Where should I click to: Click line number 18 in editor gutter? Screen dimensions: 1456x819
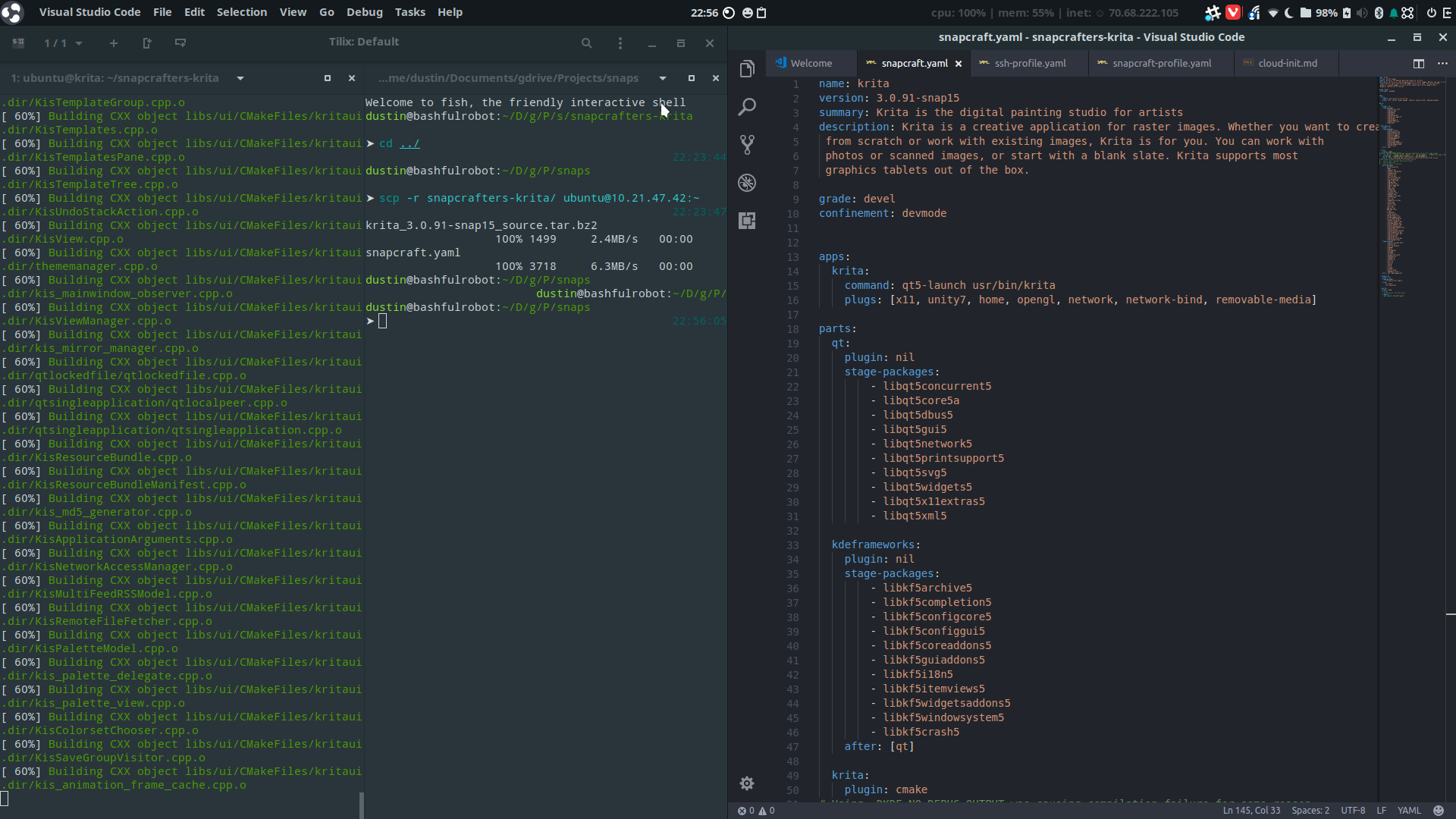[x=792, y=329]
